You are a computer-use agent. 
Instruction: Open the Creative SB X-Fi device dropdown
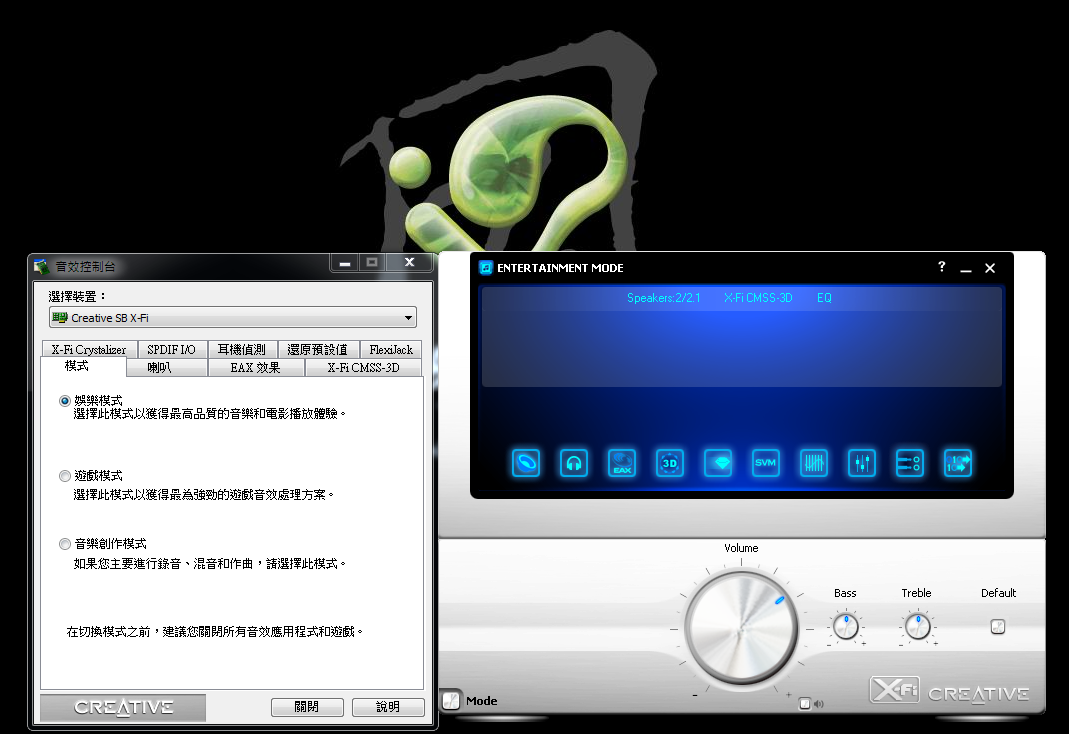click(232, 318)
